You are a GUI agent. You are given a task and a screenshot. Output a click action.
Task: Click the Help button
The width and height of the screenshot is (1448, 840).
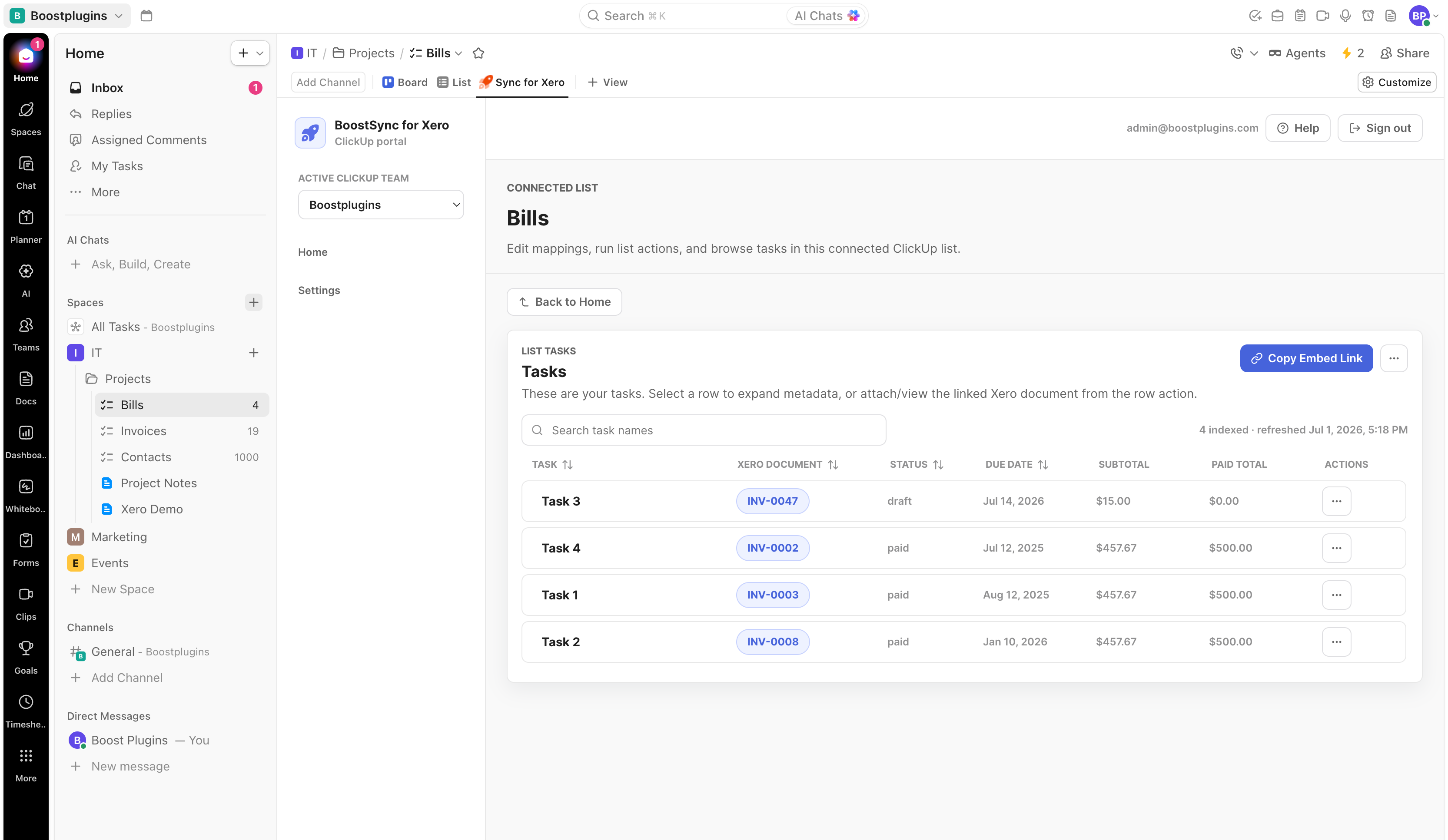tap(1298, 128)
